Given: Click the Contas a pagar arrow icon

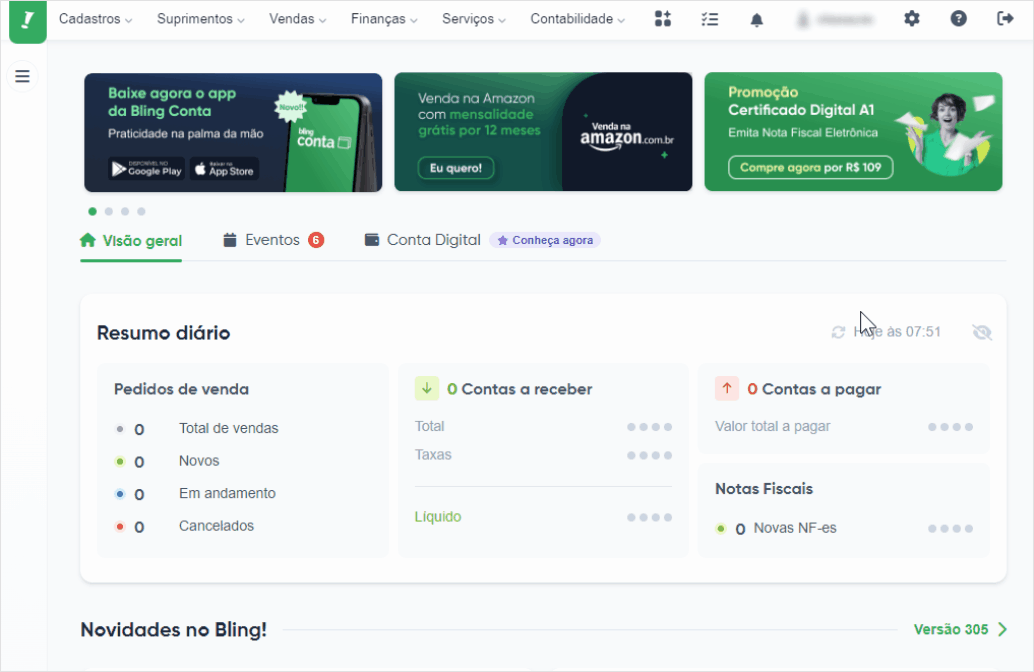Looking at the screenshot, I should 727,388.
